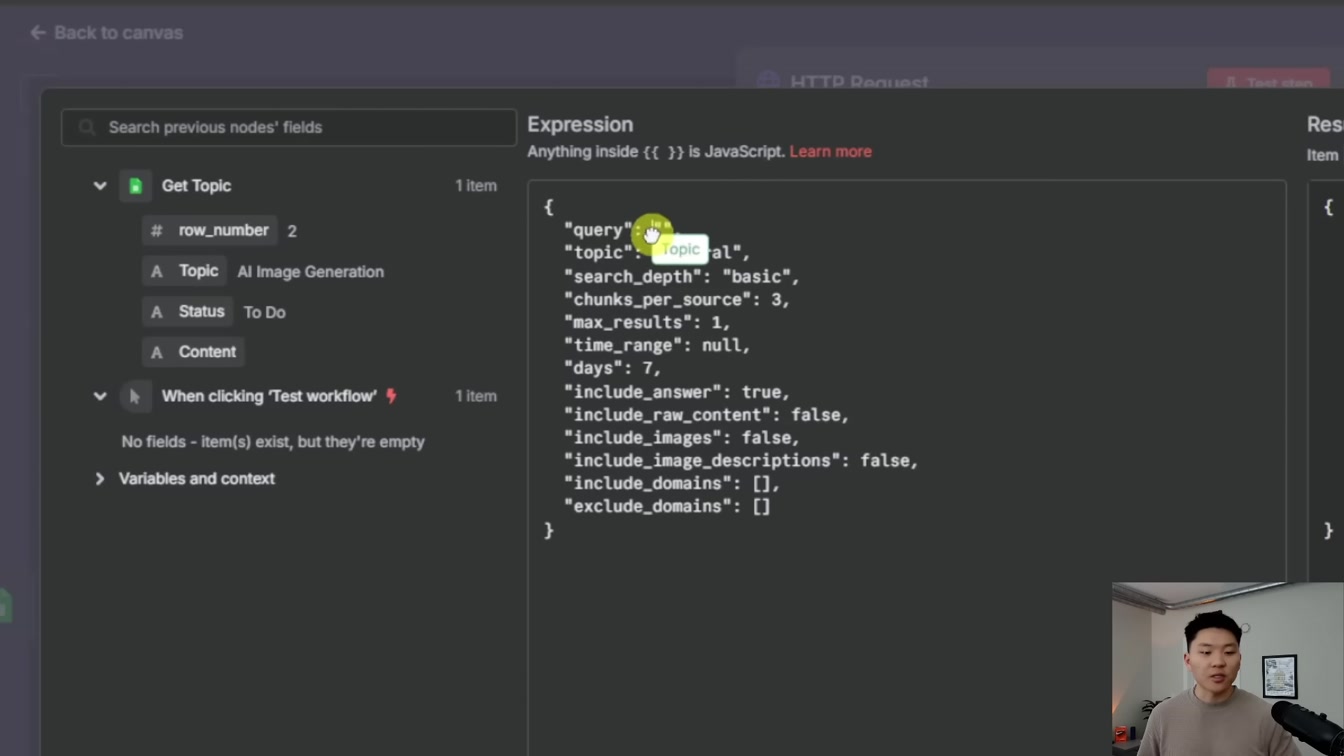Click the webcam video overlay thumbnail
Viewport: 1344px width, 756px height.
tap(1228, 669)
